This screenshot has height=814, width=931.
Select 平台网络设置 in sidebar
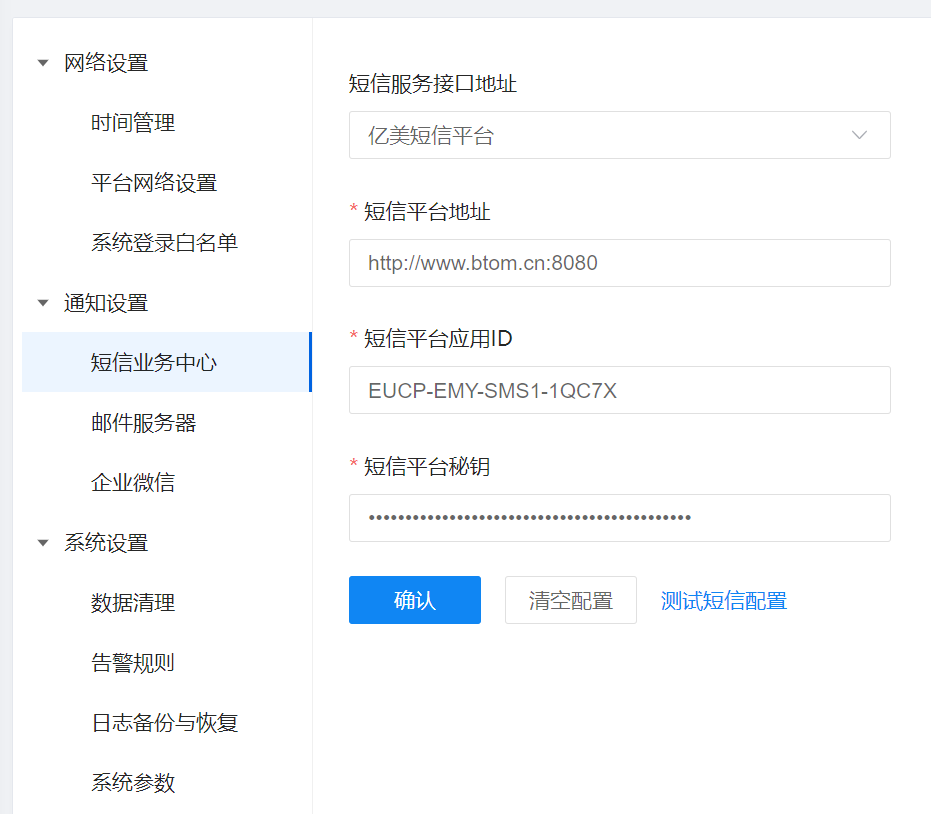(x=154, y=183)
